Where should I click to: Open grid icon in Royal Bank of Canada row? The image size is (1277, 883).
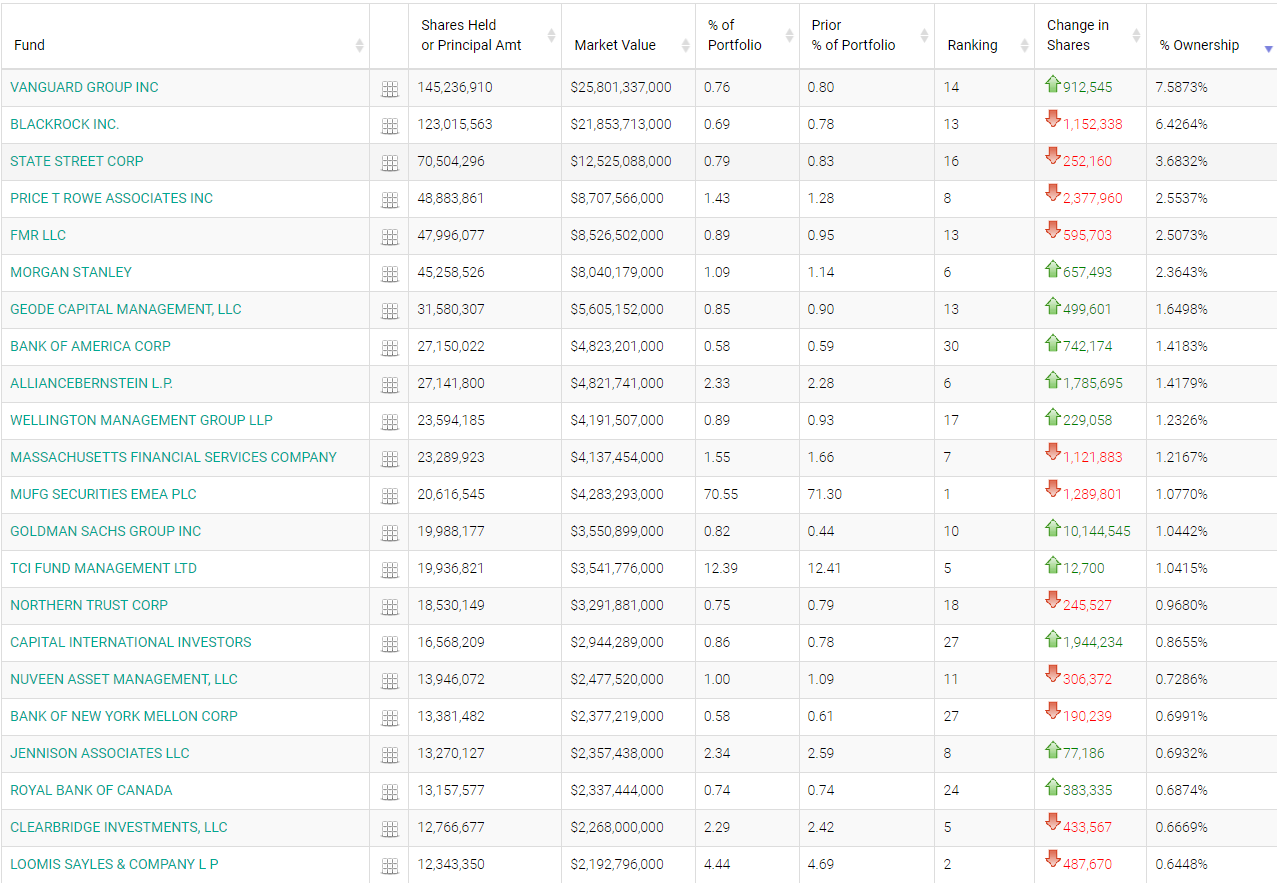point(390,792)
